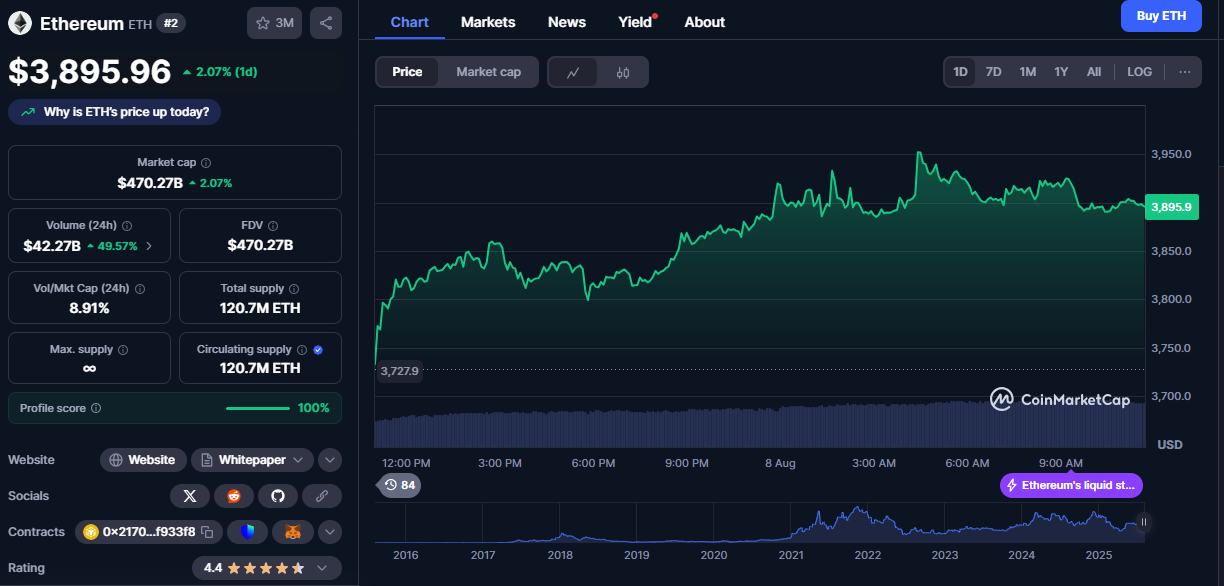Screen dimensions: 1224x586
Task: Click the $3,895.96 price heading
Action: point(90,71)
